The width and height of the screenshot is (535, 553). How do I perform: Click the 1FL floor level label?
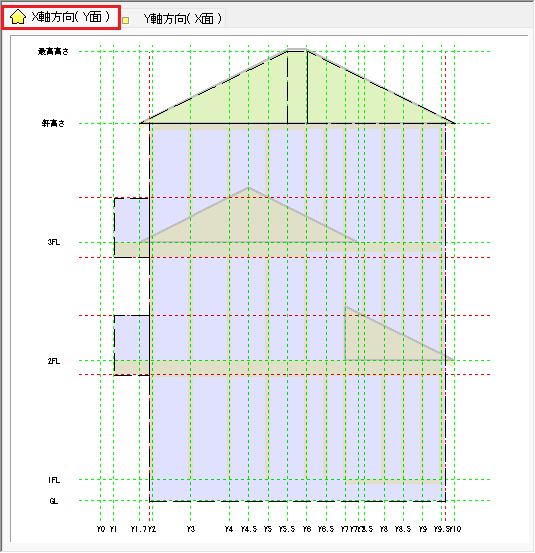point(54,480)
